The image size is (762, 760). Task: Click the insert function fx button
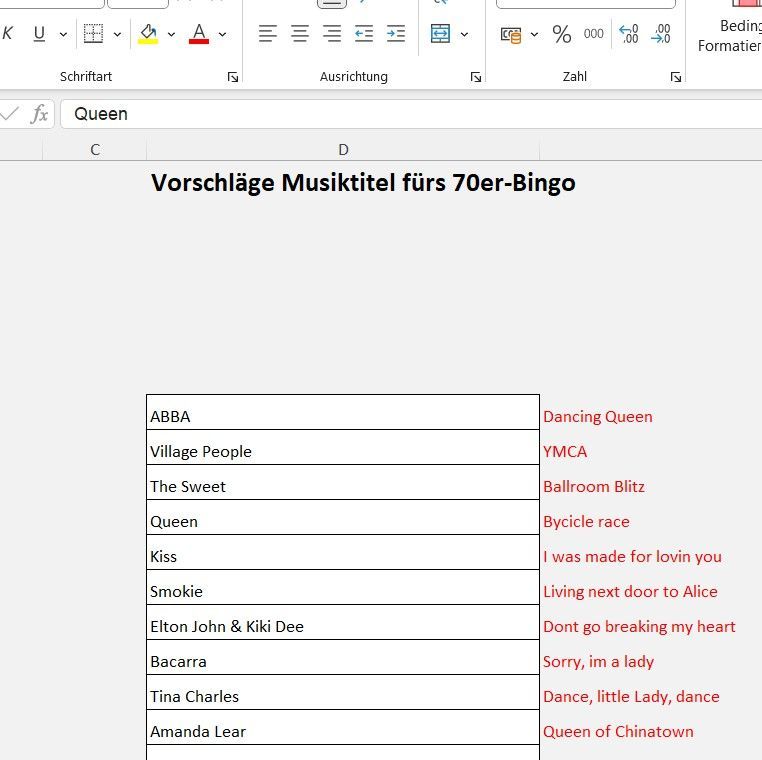point(39,114)
